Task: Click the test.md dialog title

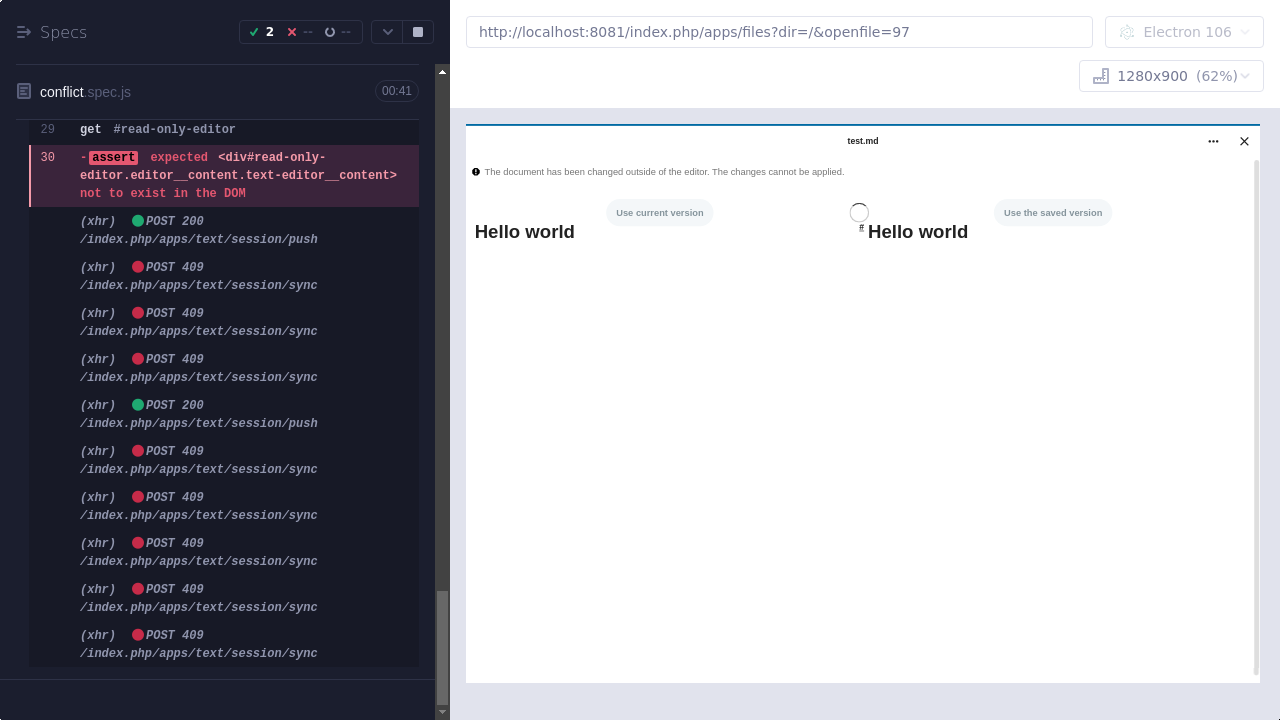Action: point(862,141)
